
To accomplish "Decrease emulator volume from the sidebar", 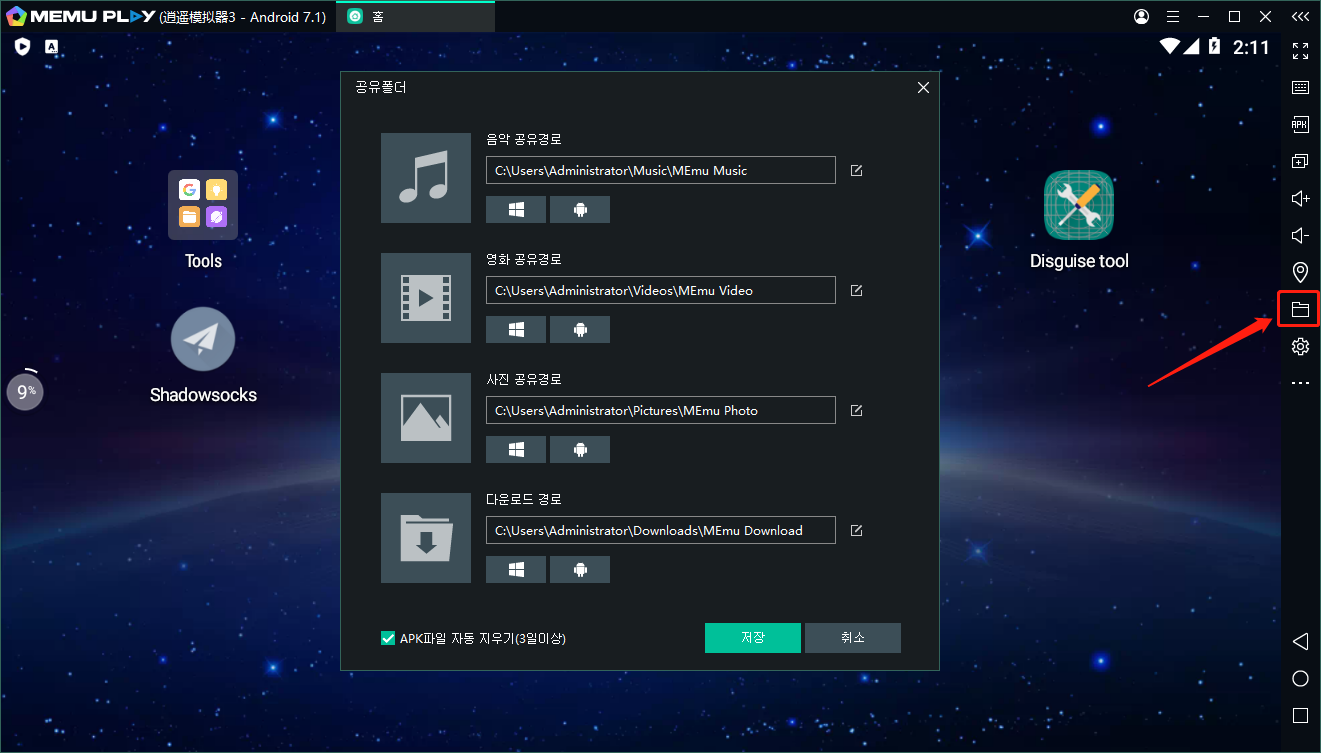I will tap(1299, 235).
